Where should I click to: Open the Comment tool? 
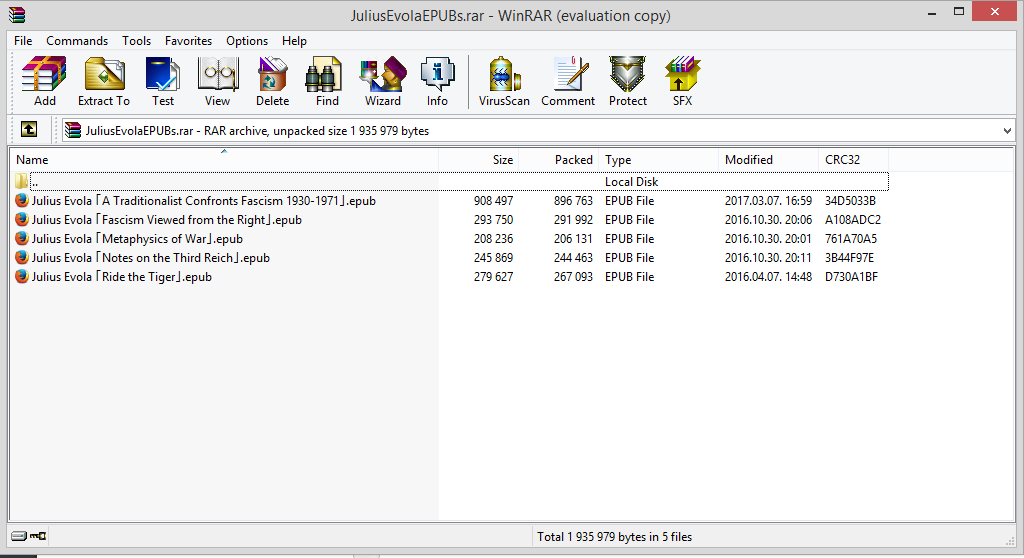pyautogui.click(x=568, y=81)
